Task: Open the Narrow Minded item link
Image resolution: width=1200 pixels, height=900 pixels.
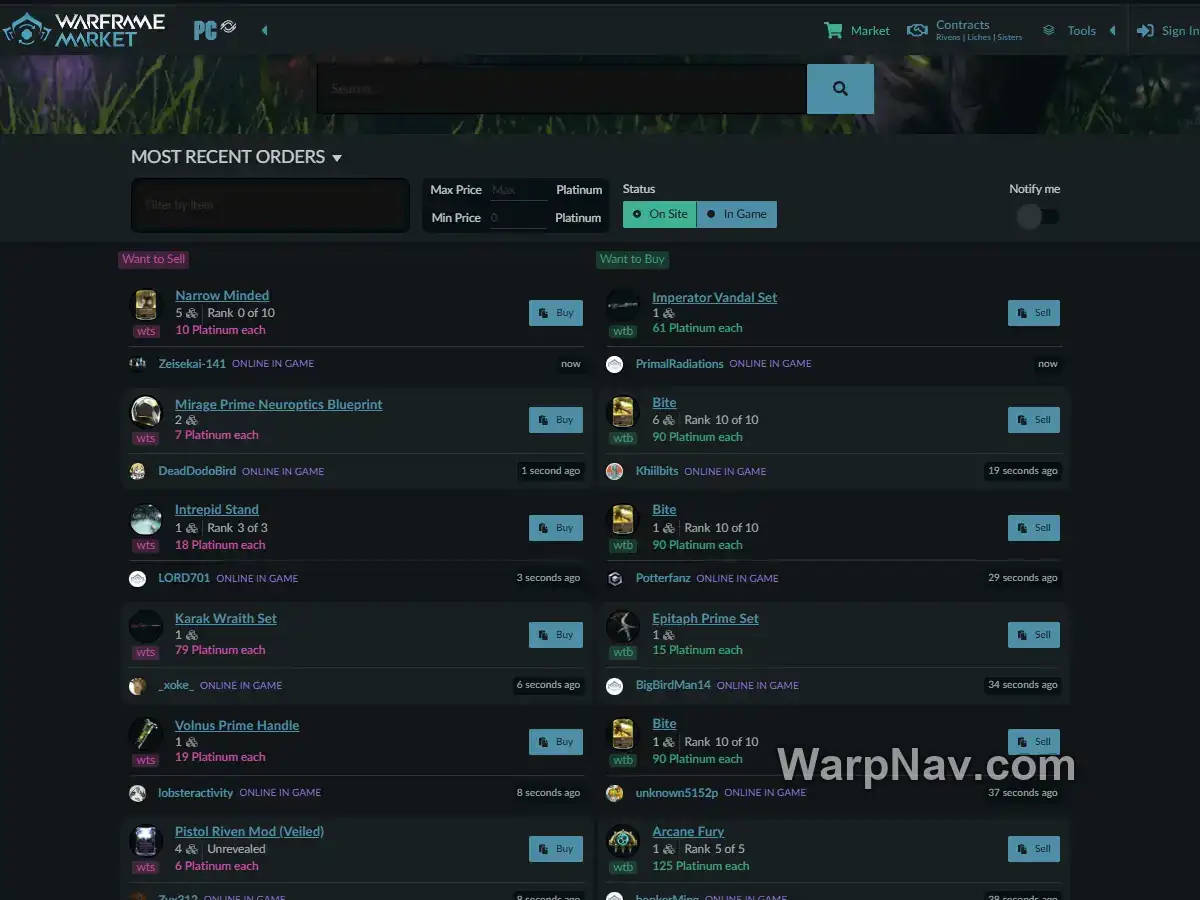Action: coord(222,295)
